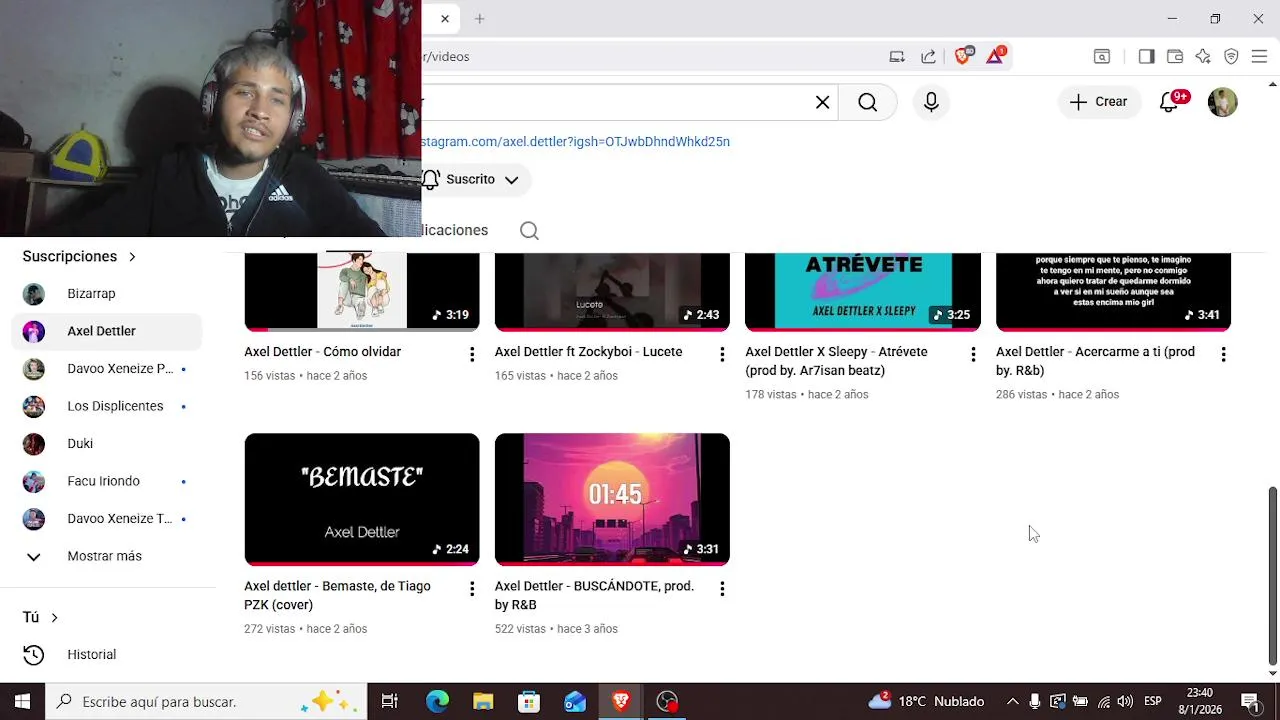Open Microsoft Store from taskbar
Screen dimensions: 1280x720
coord(529,702)
